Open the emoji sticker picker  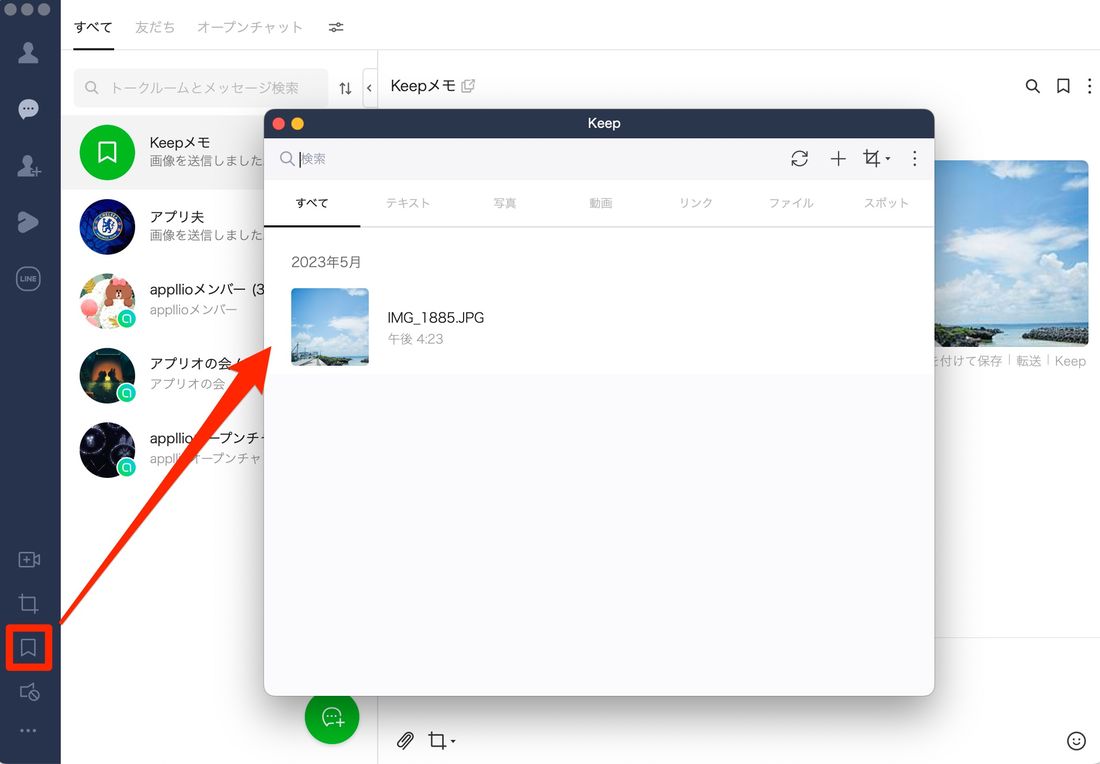coord(1075,741)
